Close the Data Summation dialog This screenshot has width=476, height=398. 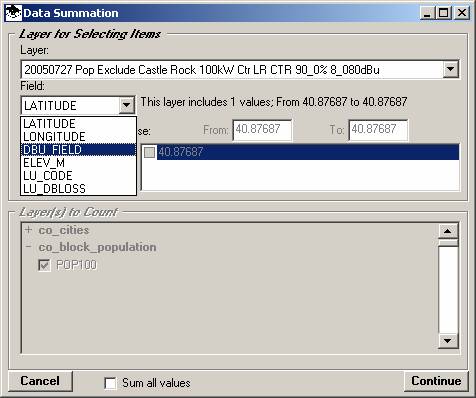(x=462, y=13)
